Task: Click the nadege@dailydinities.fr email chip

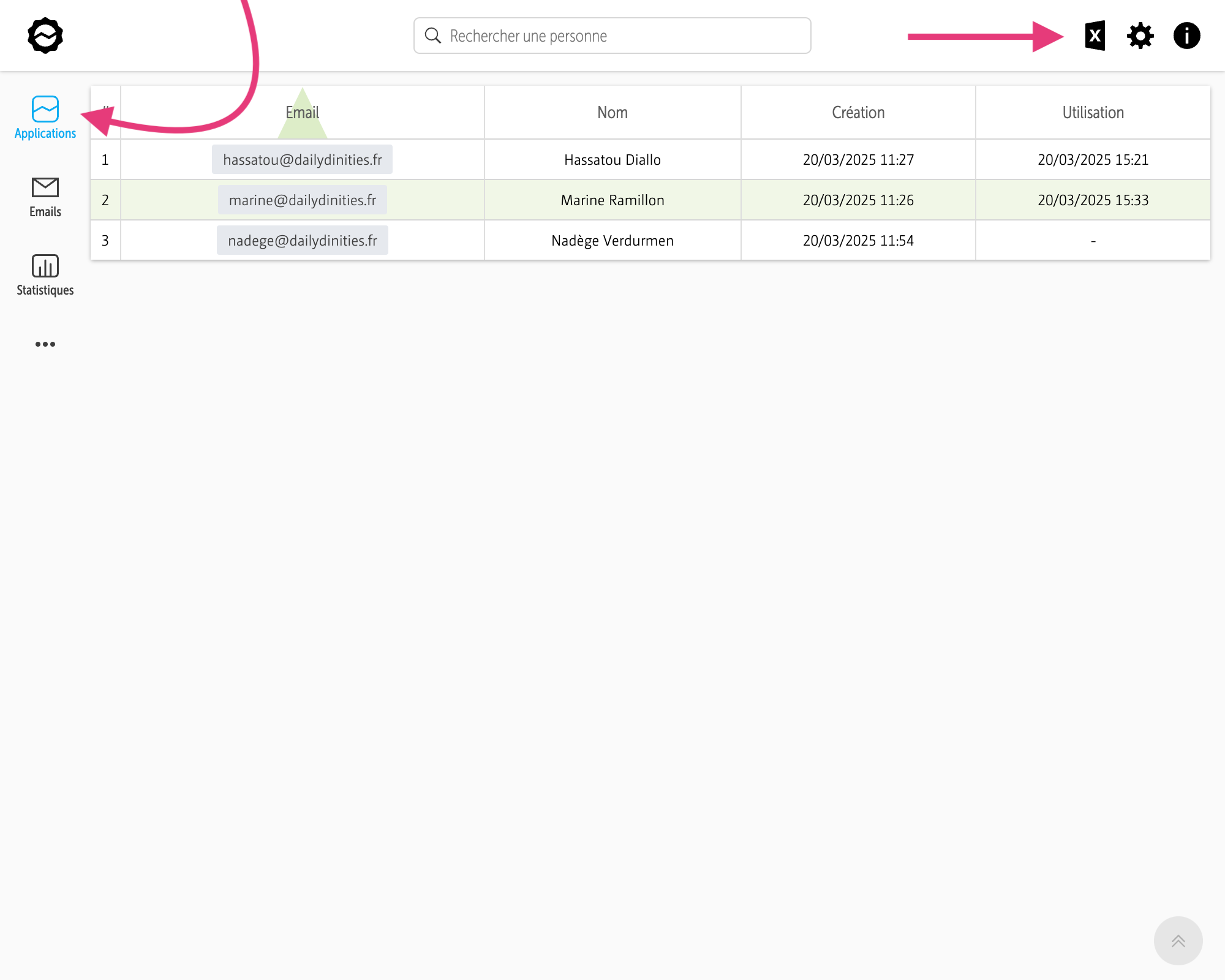Action: pyautogui.click(x=302, y=241)
